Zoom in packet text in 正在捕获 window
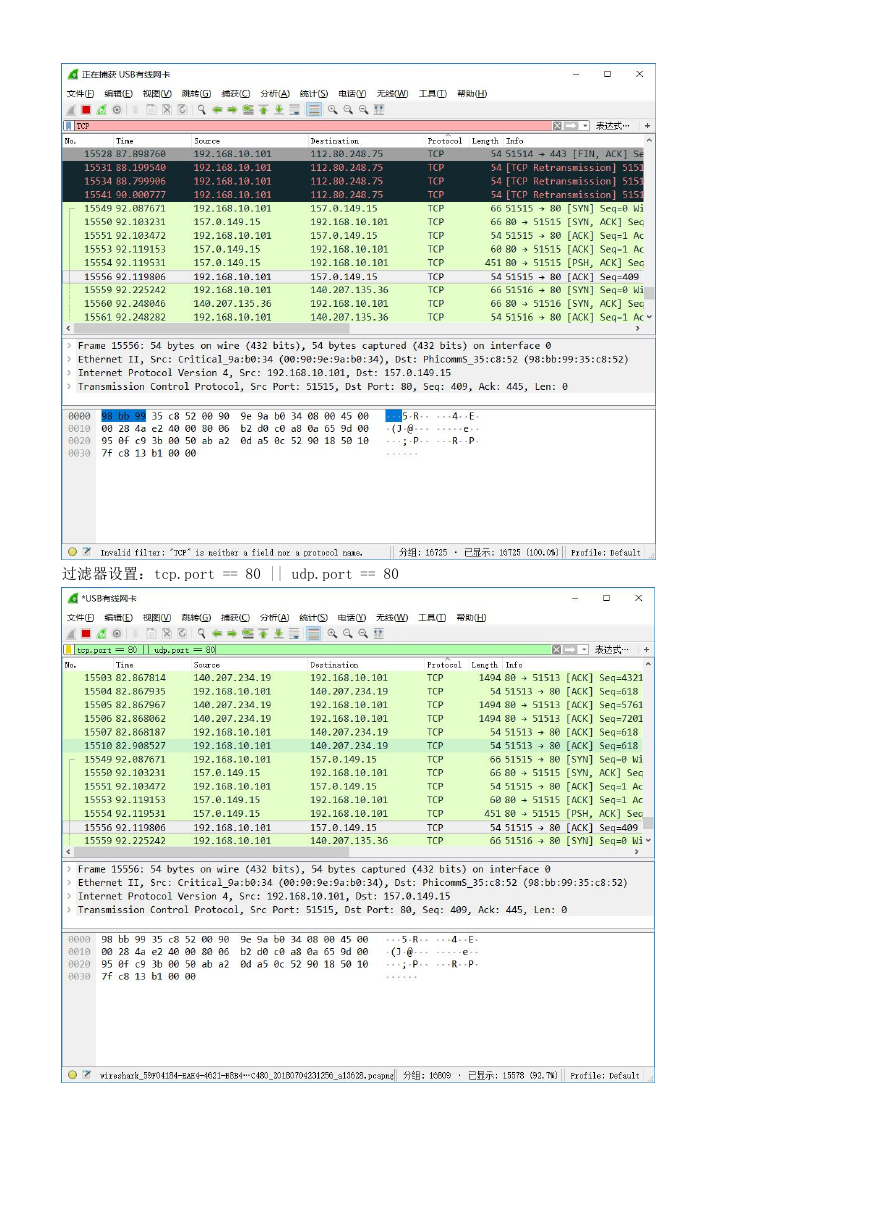The height and width of the screenshot is (1228, 869). [332, 109]
